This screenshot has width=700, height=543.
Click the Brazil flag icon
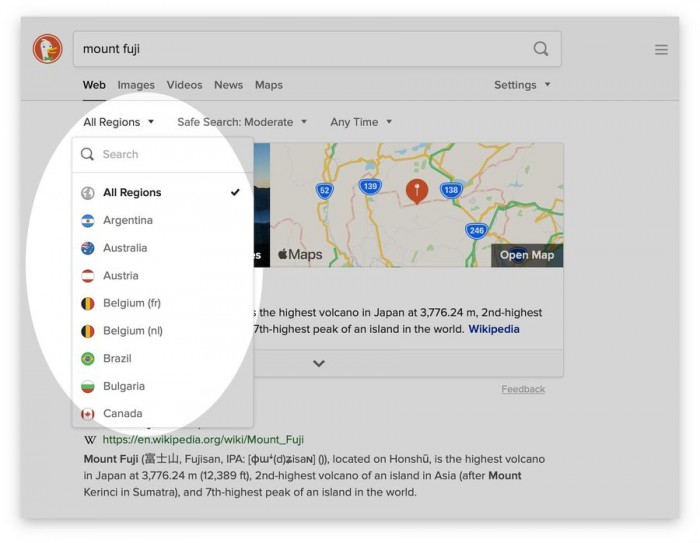tap(88, 359)
